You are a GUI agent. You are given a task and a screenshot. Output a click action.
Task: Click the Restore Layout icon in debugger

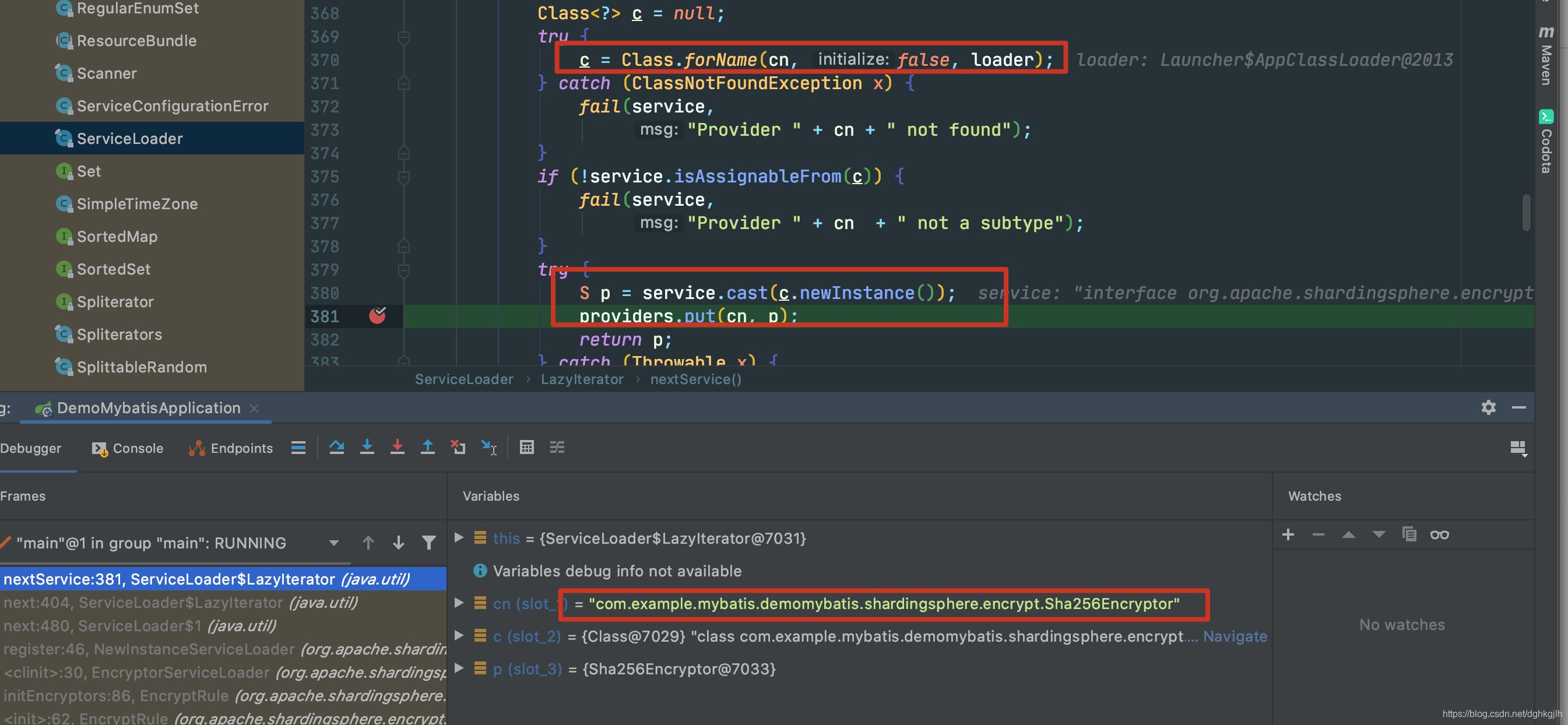click(1518, 448)
